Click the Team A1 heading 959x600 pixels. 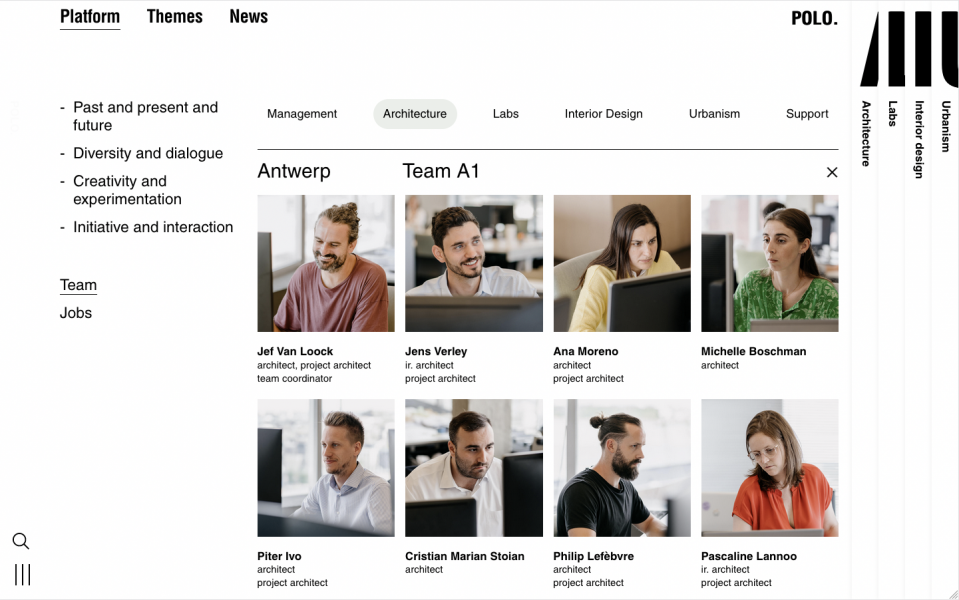(x=440, y=171)
